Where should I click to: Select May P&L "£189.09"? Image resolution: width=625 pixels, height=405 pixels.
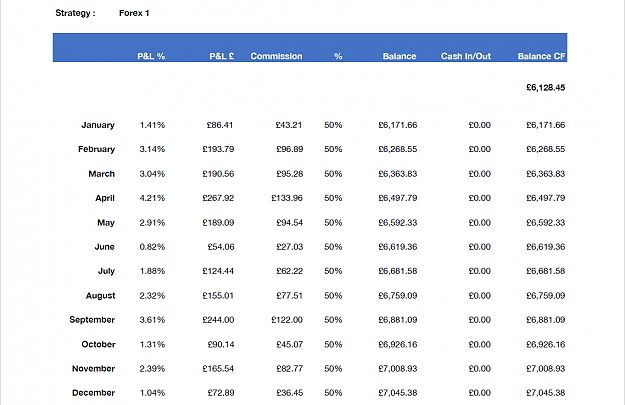click(218, 223)
